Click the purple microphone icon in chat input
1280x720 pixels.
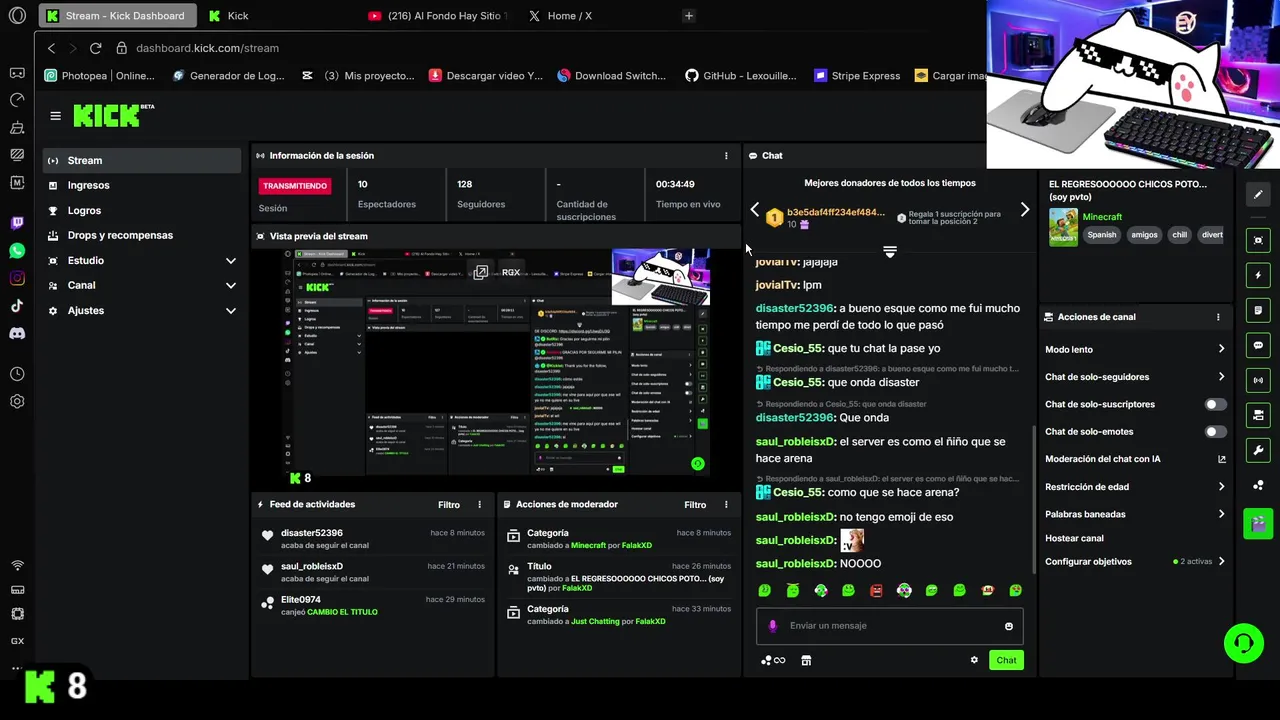click(772, 626)
